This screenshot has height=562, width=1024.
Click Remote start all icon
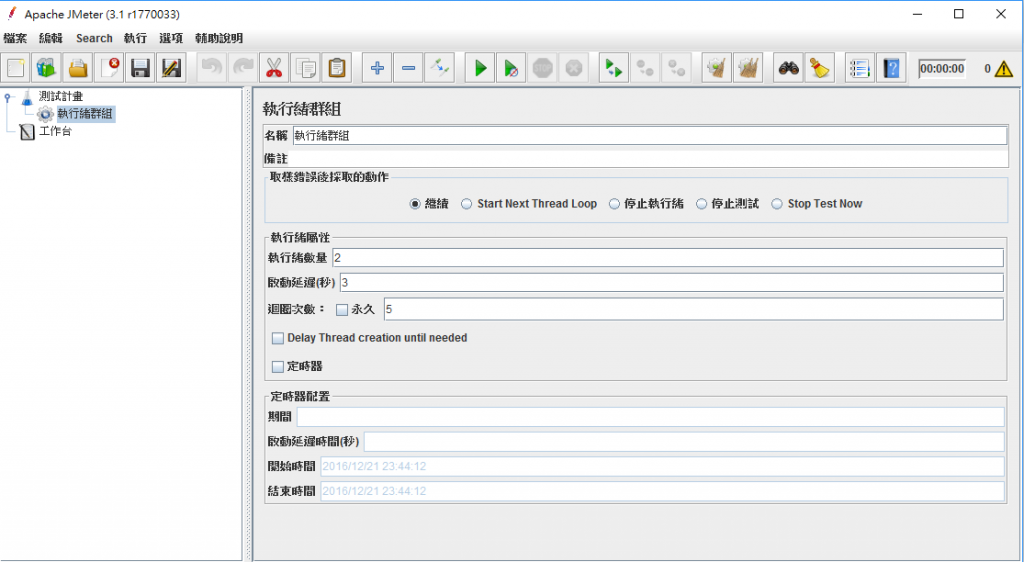[x=614, y=68]
